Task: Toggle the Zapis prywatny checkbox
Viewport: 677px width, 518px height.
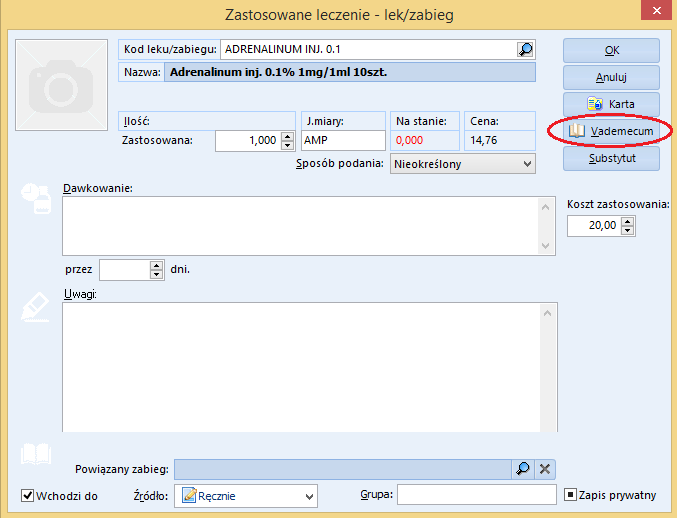Action: tap(570, 495)
